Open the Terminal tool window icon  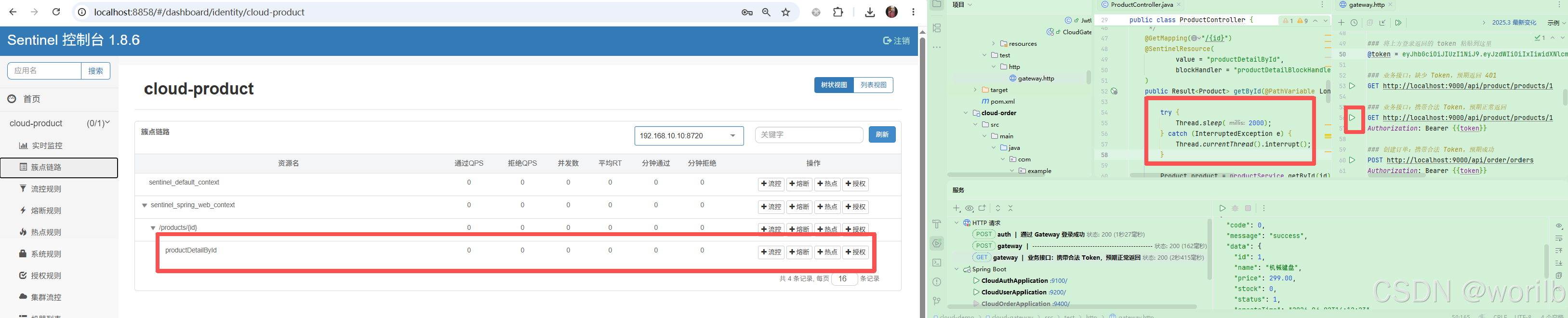(937, 263)
